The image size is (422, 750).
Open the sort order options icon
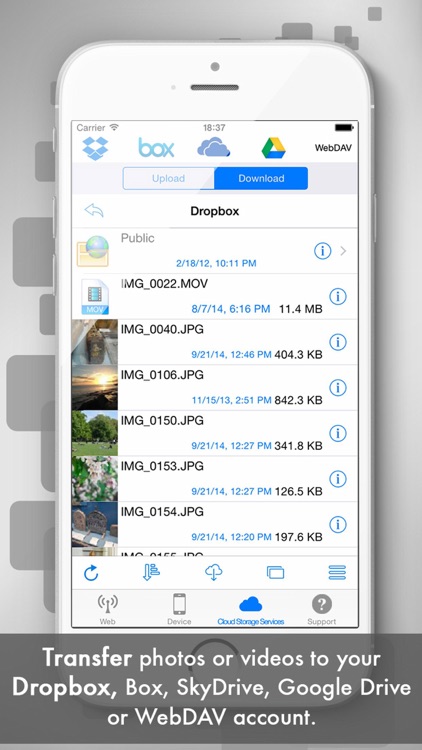(x=151, y=572)
